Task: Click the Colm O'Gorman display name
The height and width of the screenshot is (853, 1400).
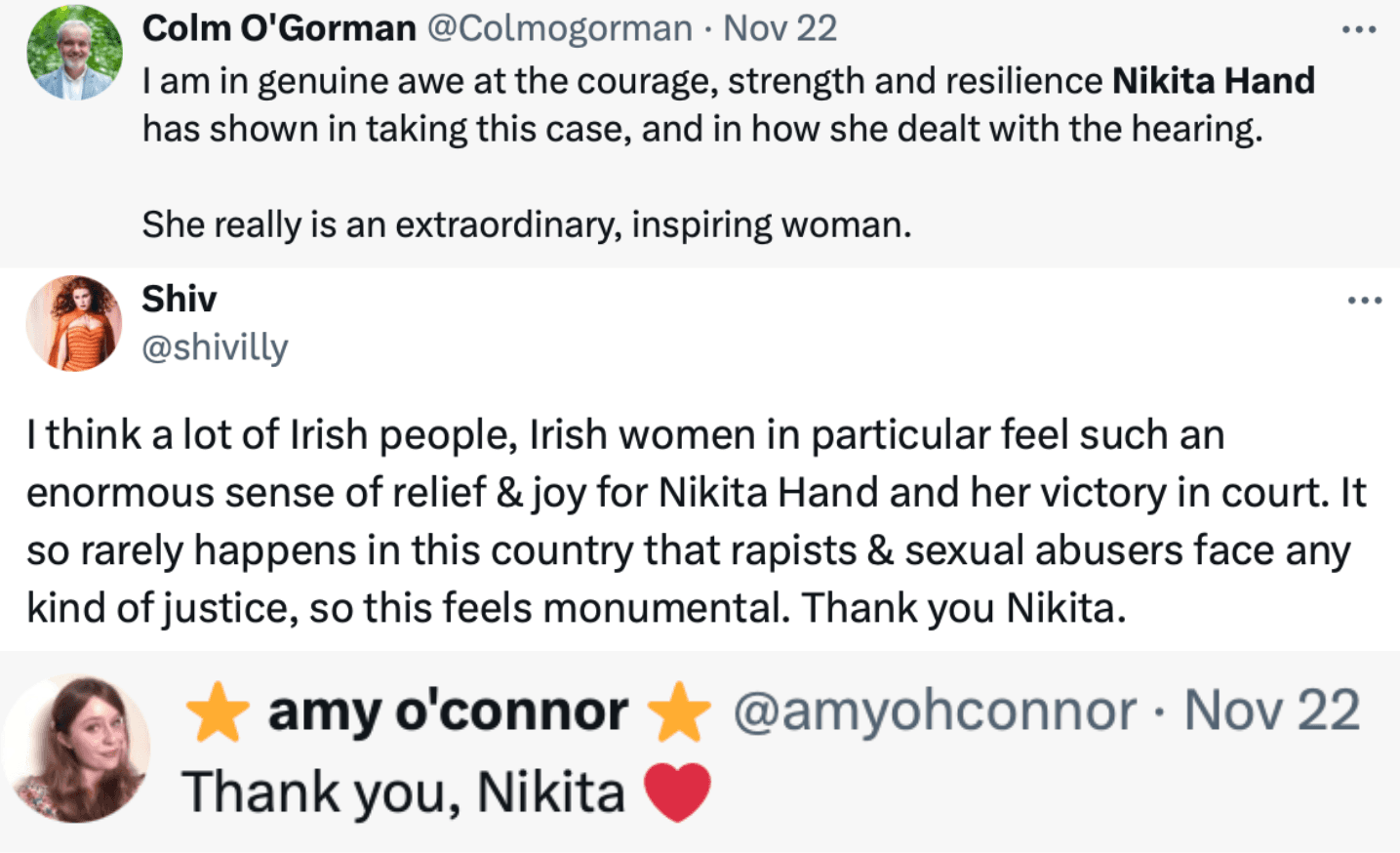Action: pos(279,28)
